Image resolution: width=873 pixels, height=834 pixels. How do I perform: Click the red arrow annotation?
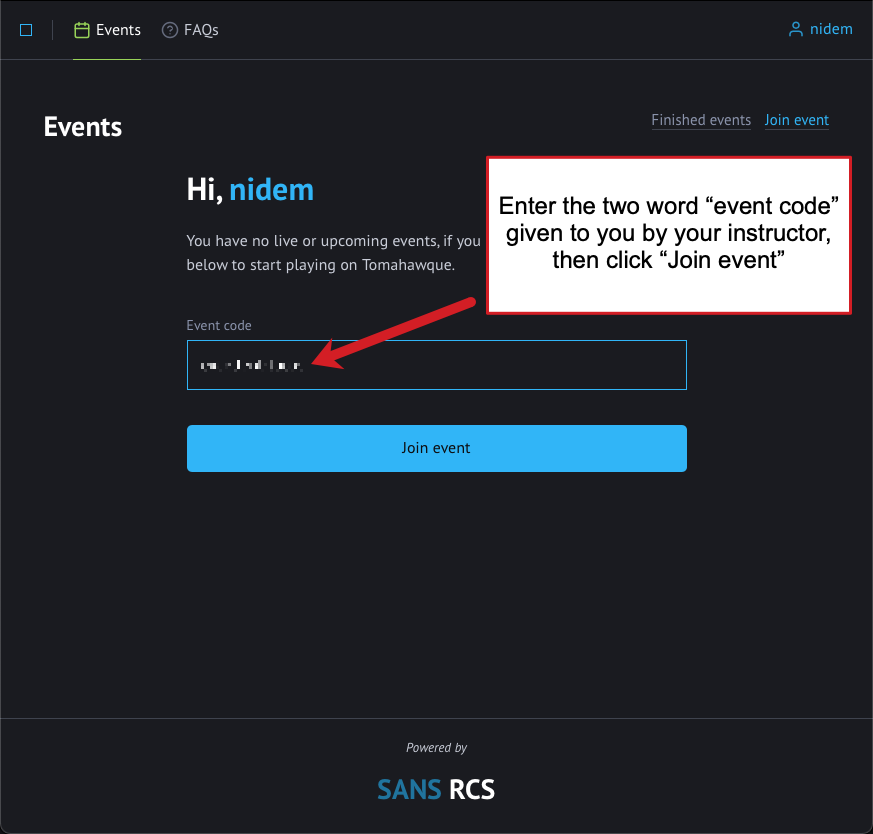point(393,333)
